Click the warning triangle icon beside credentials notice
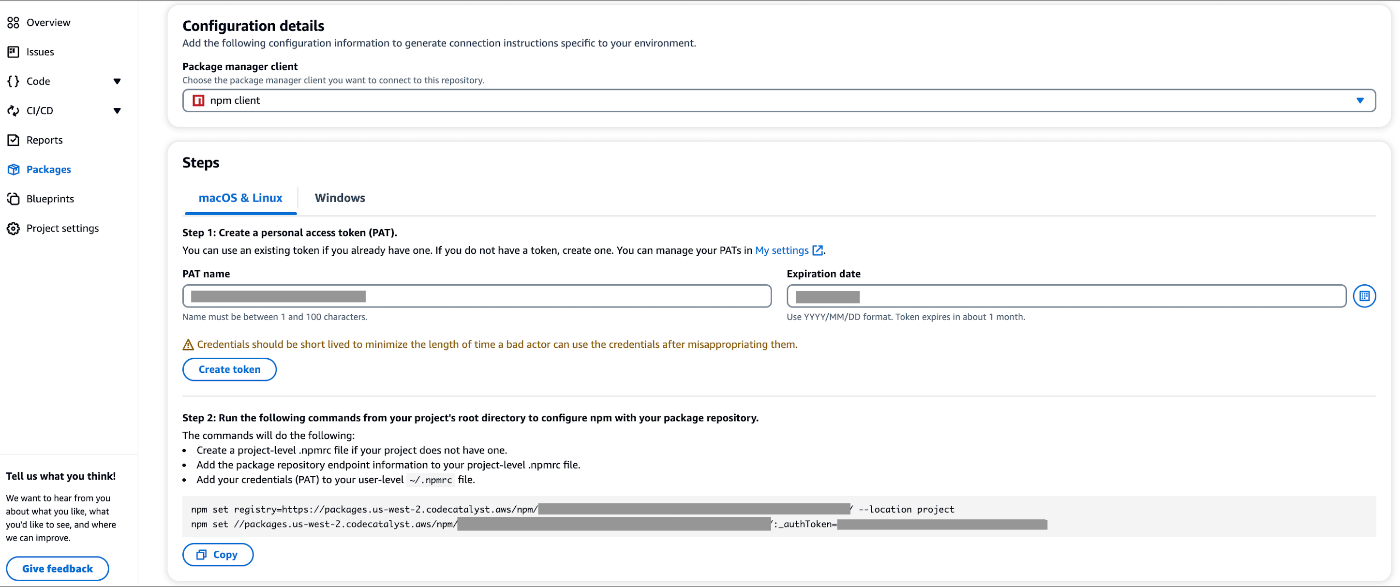 point(188,344)
